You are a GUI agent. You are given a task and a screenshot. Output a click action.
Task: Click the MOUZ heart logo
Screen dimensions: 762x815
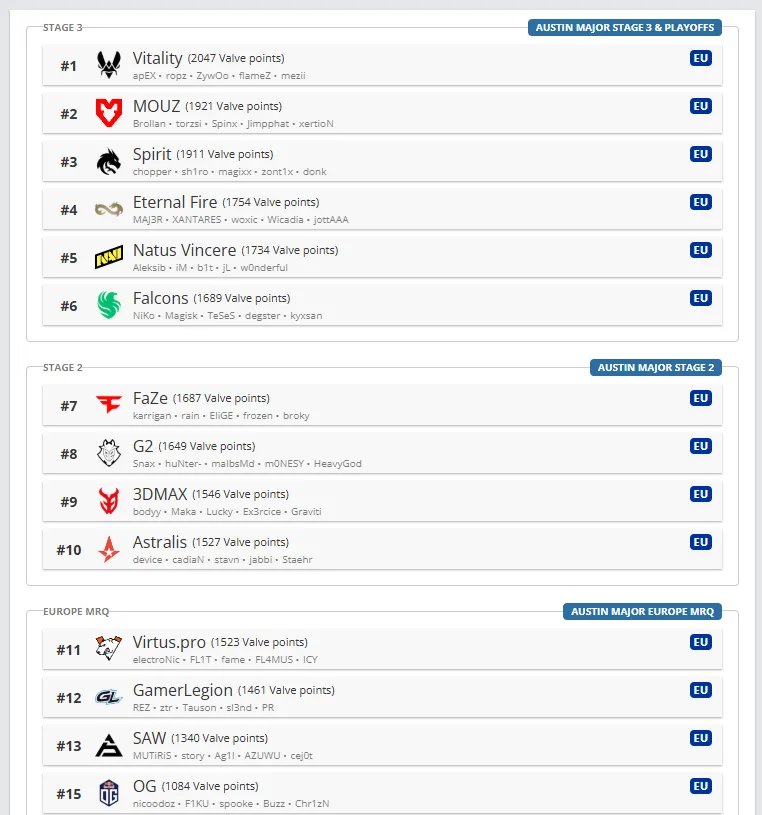coord(109,113)
